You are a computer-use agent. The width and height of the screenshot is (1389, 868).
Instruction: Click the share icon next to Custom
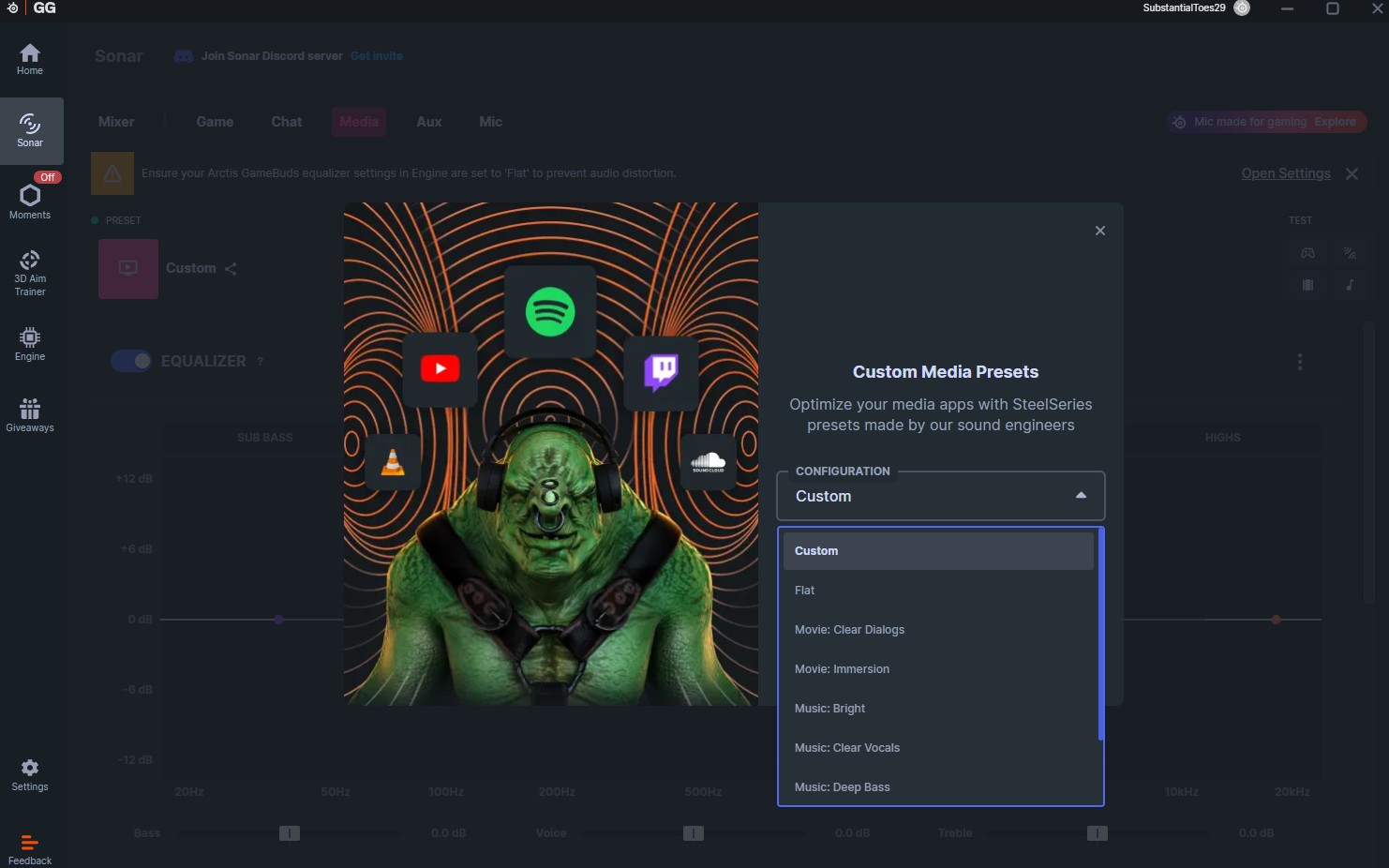click(231, 269)
